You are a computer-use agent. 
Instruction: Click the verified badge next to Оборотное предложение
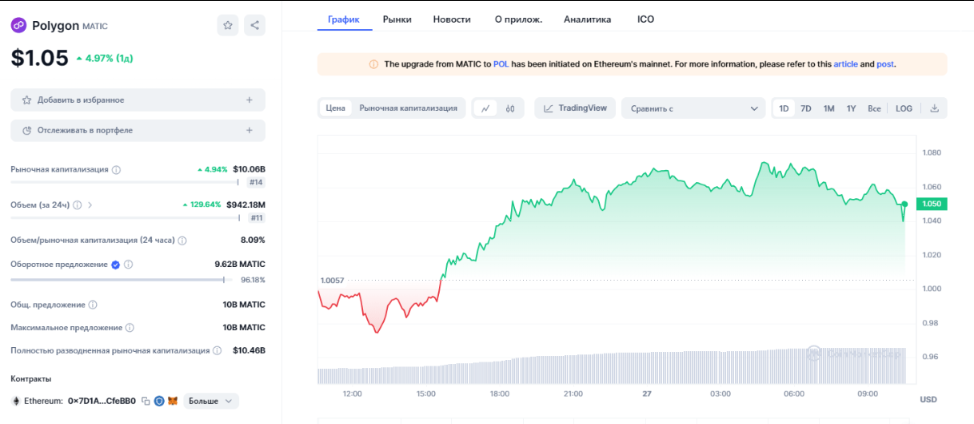tap(116, 264)
